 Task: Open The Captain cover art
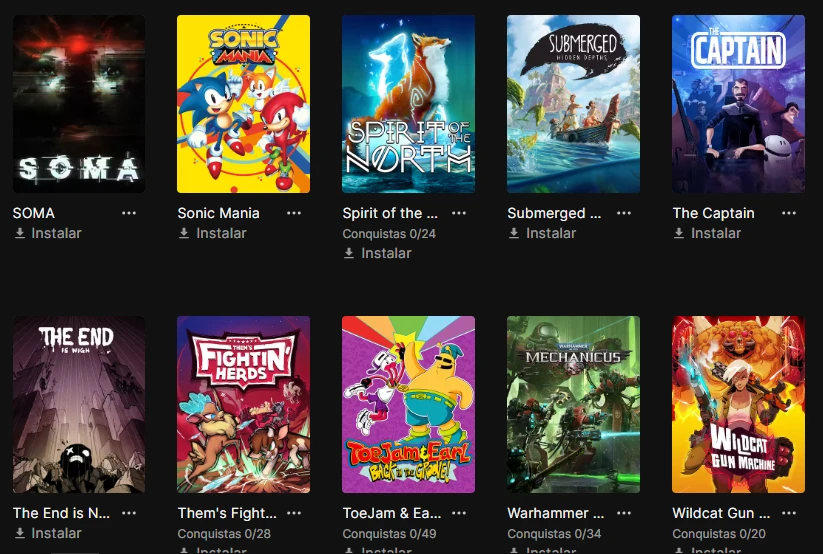pos(738,104)
